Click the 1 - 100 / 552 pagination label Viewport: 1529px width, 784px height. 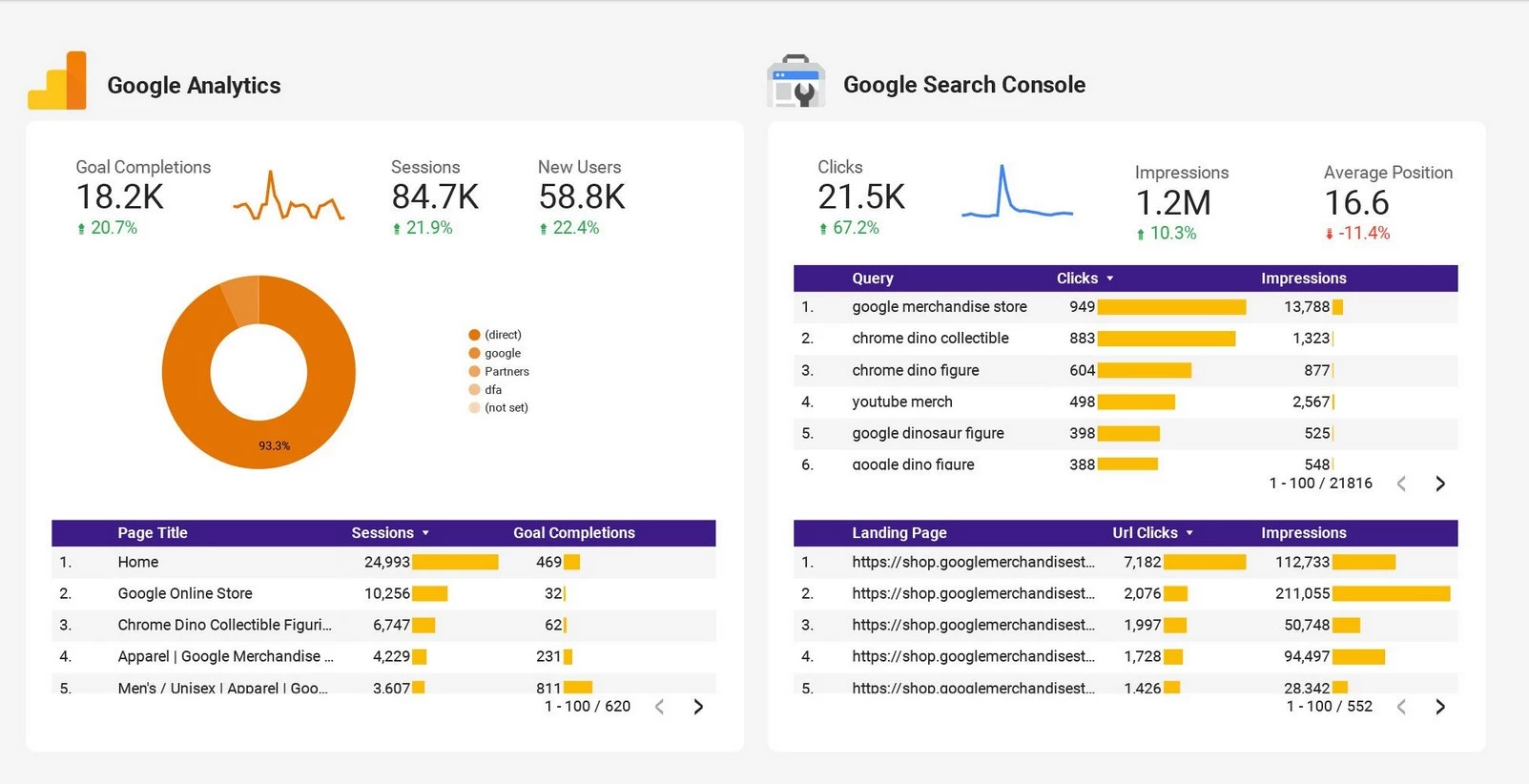coord(1330,707)
